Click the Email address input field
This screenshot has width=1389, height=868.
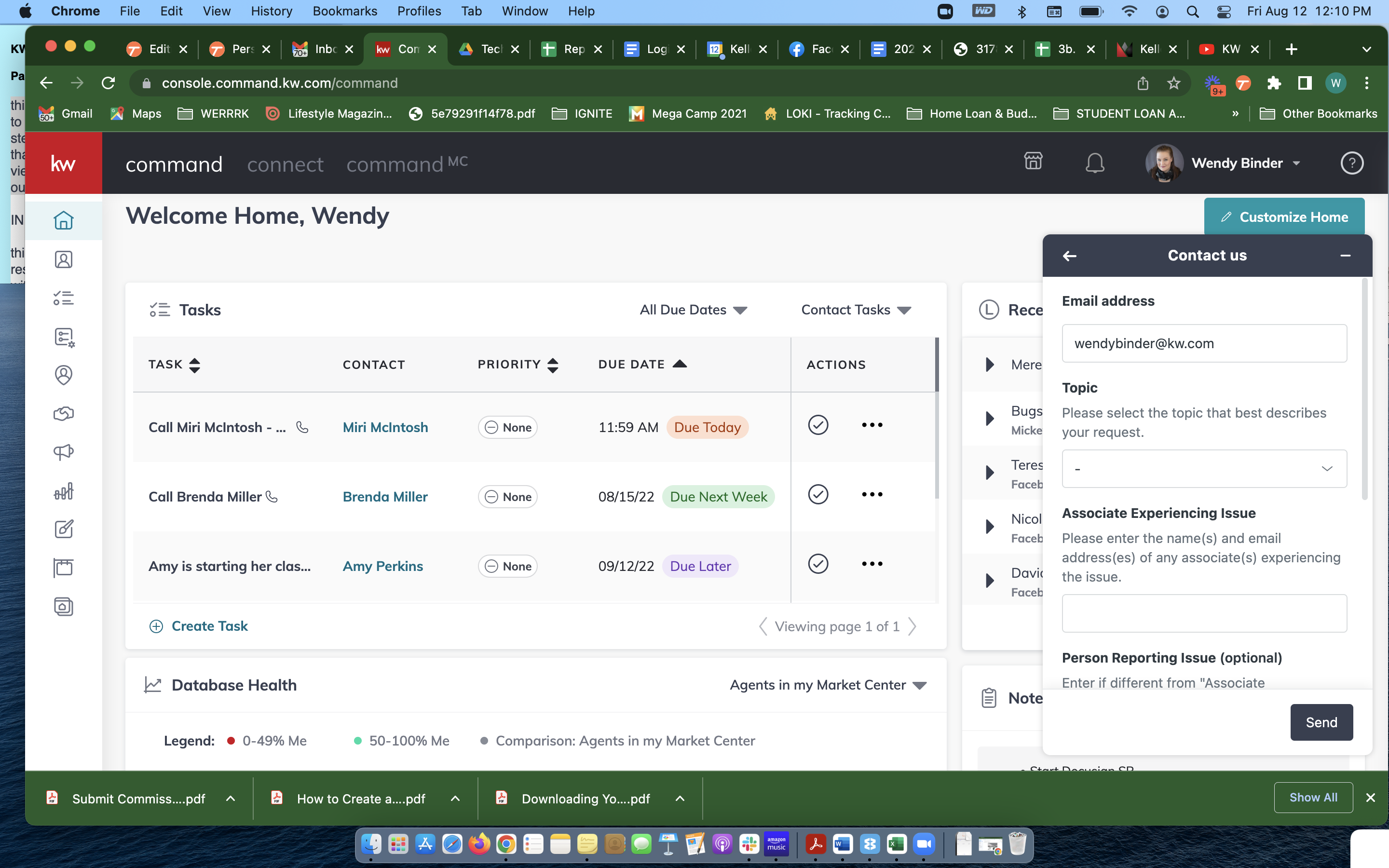tap(1204, 343)
